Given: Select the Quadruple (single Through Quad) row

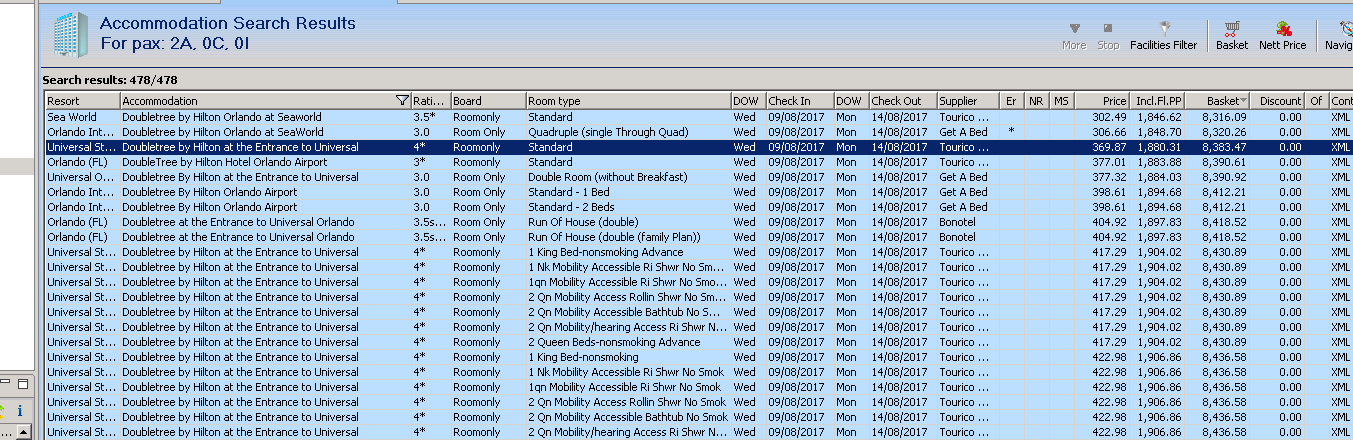Looking at the screenshot, I should (699, 132).
